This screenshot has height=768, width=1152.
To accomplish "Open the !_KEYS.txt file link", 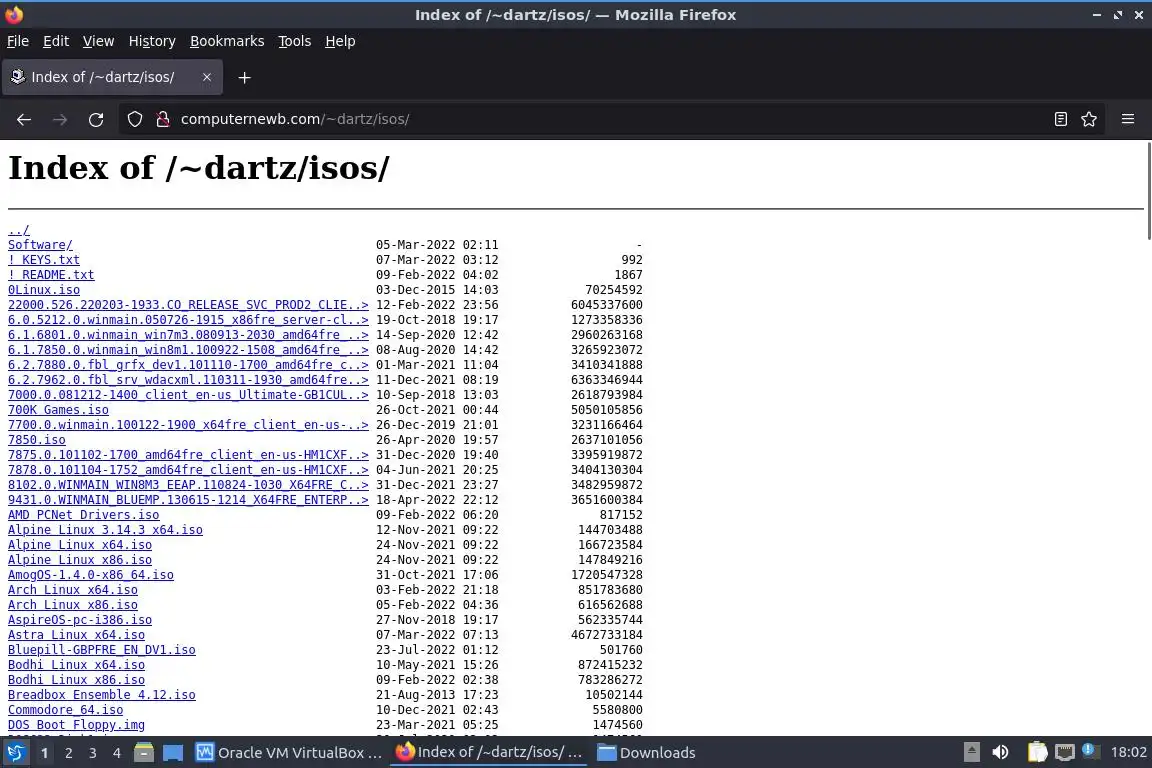I will [x=44, y=260].
